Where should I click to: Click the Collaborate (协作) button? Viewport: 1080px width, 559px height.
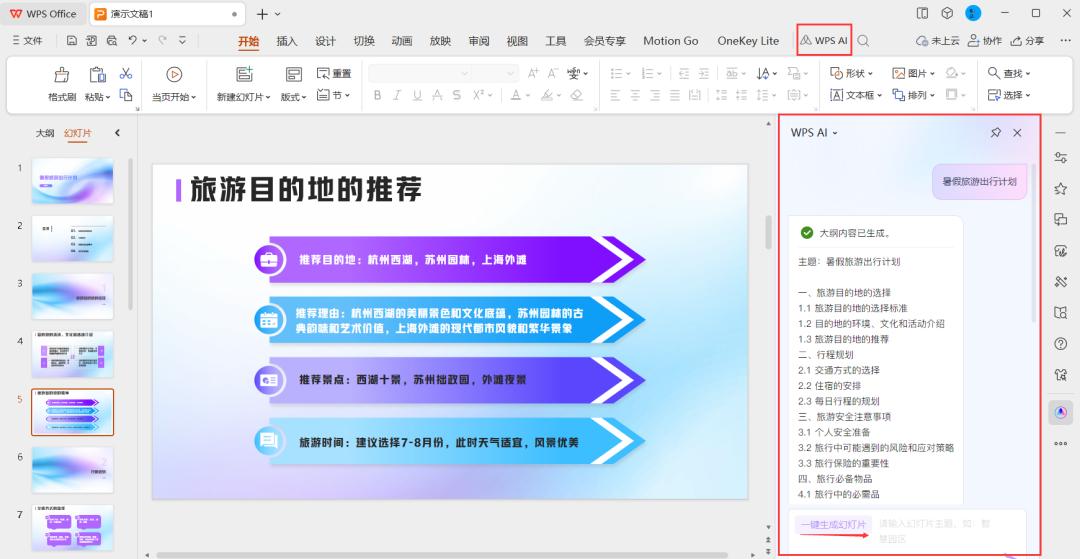(985, 41)
